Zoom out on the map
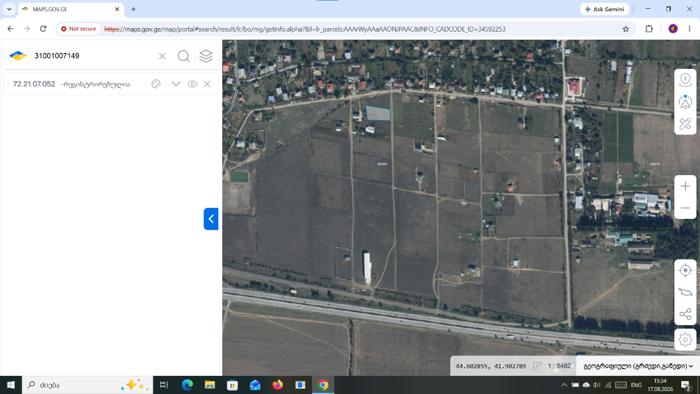The image size is (700, 394). pos(685,208)
